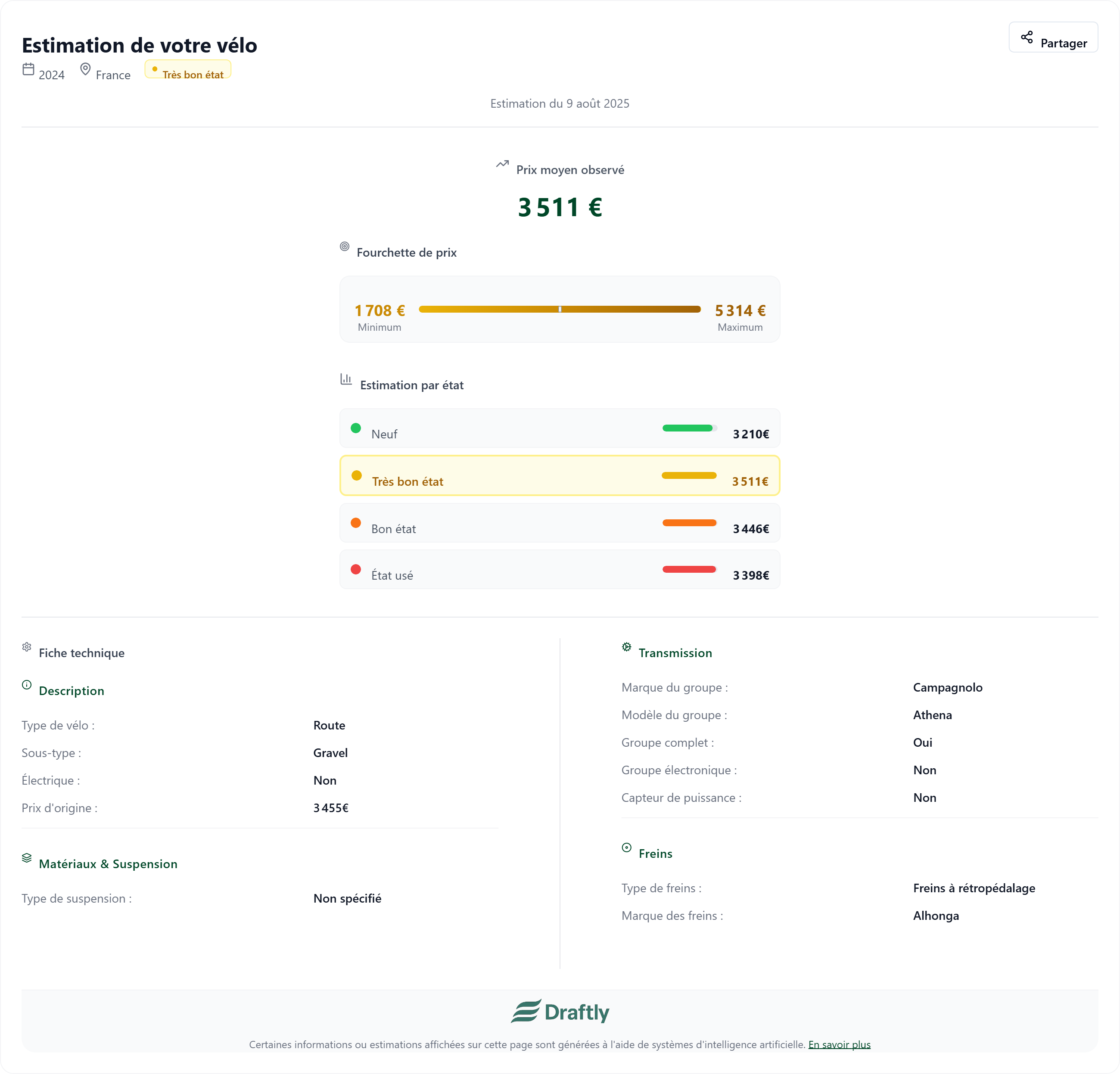Click the share icon beside Partager
The width and height of the screenshot is (1120, 1074).
(1026, 37)
